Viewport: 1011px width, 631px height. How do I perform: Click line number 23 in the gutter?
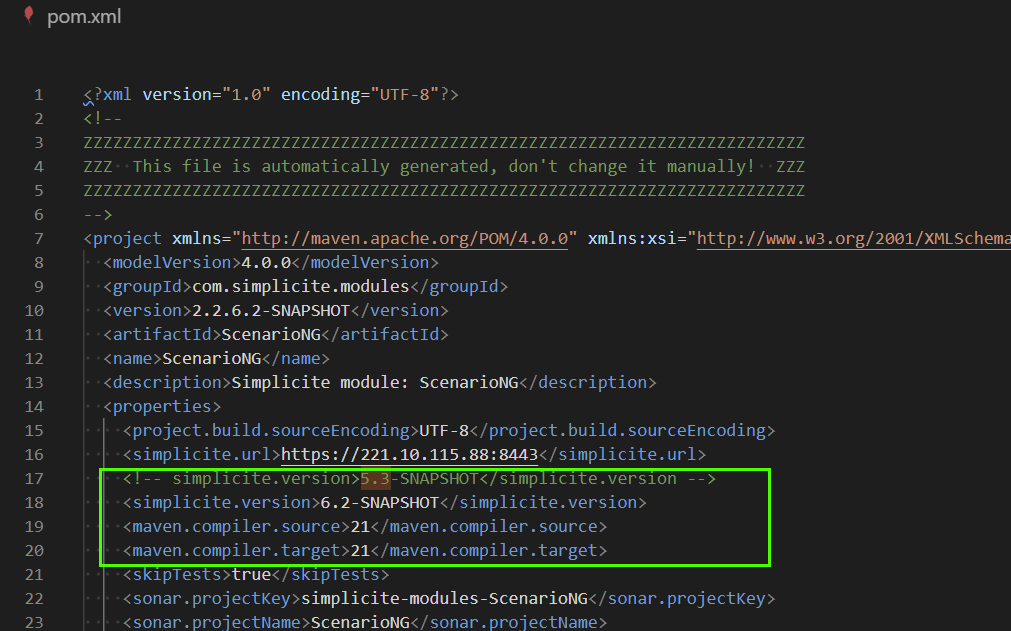pos(33,623)
